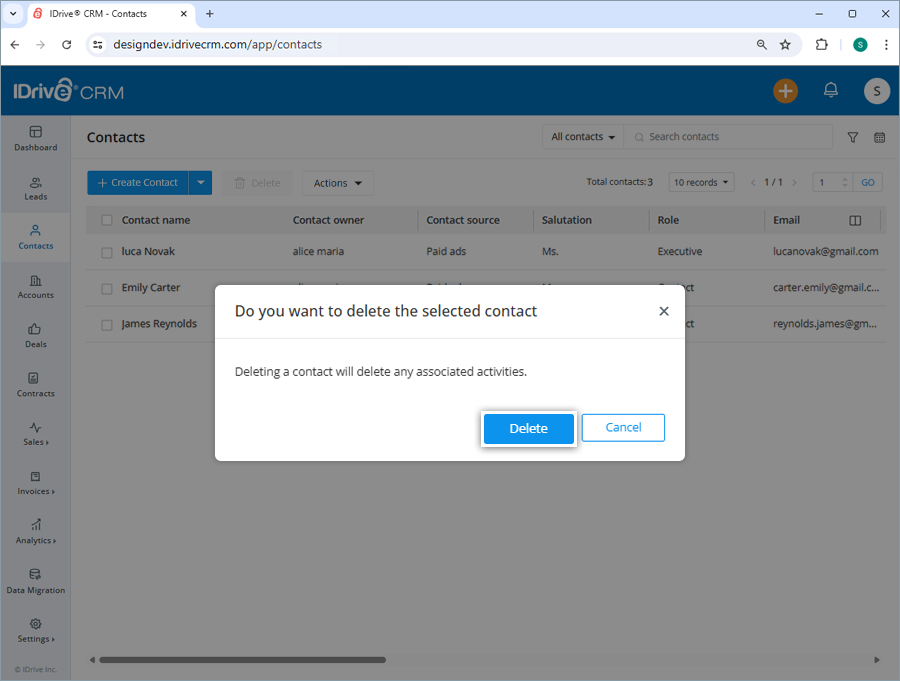Image resolution: width=900 pixels, height=681 pixels.
Task: Select the luca Novak row checkbox
Action: point(106,252)
